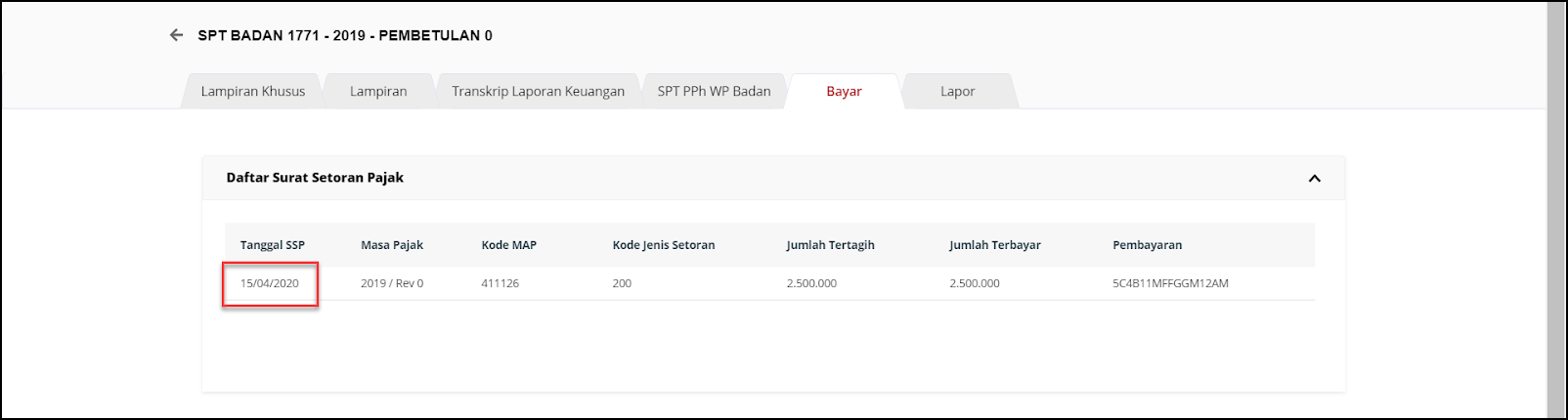Open the Lapor tab
Screen dimensions: 1568x420
[957, 91]
